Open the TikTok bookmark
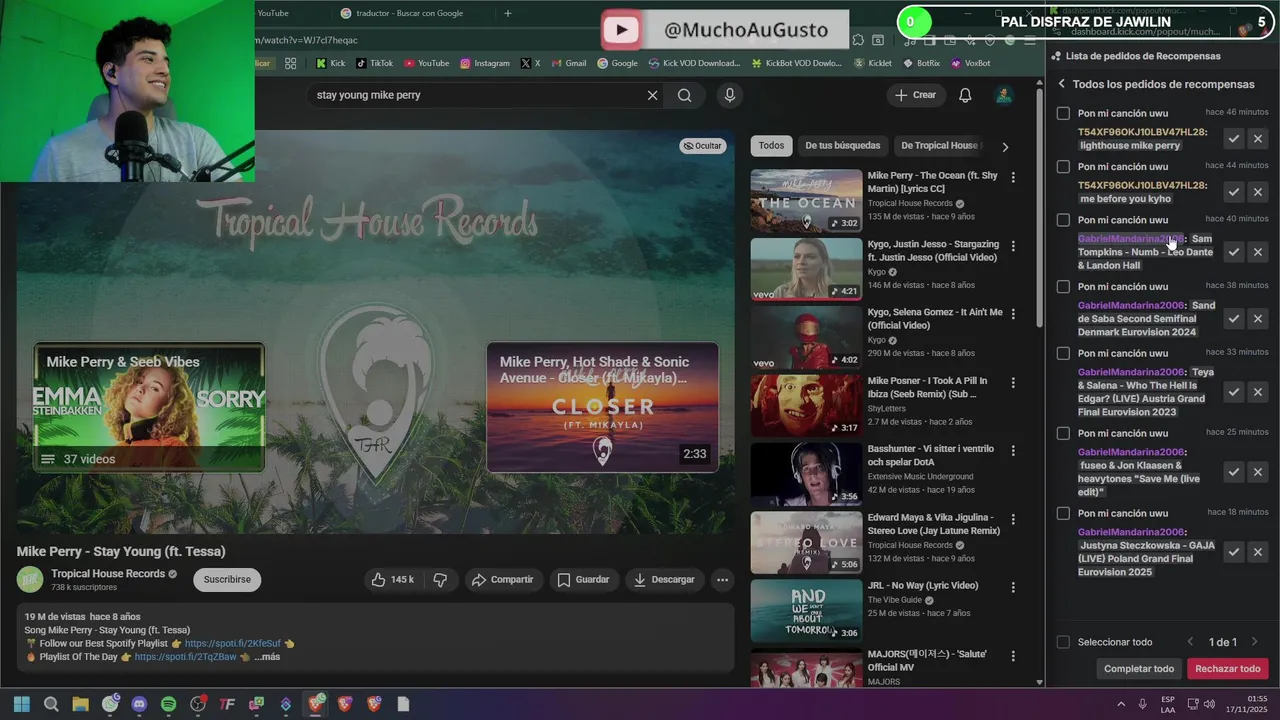 click(375, 63)
